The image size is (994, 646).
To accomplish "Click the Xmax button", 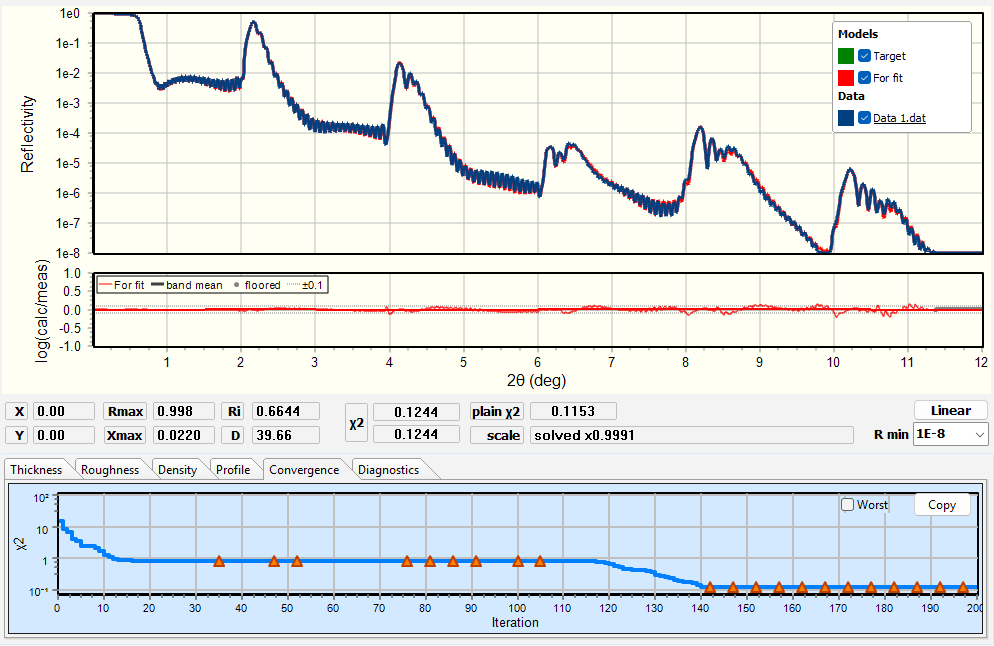I will coord(126,436).
